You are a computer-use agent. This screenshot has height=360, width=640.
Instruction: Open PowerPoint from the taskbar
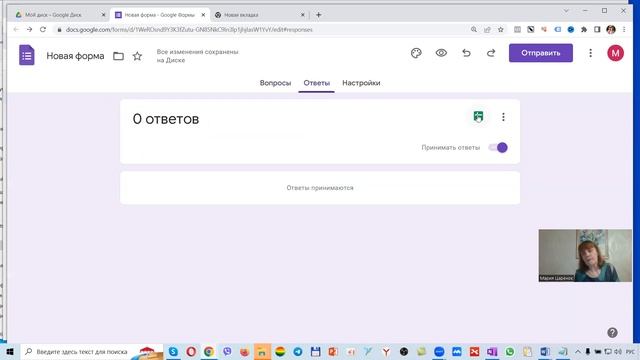coord(333,351)
